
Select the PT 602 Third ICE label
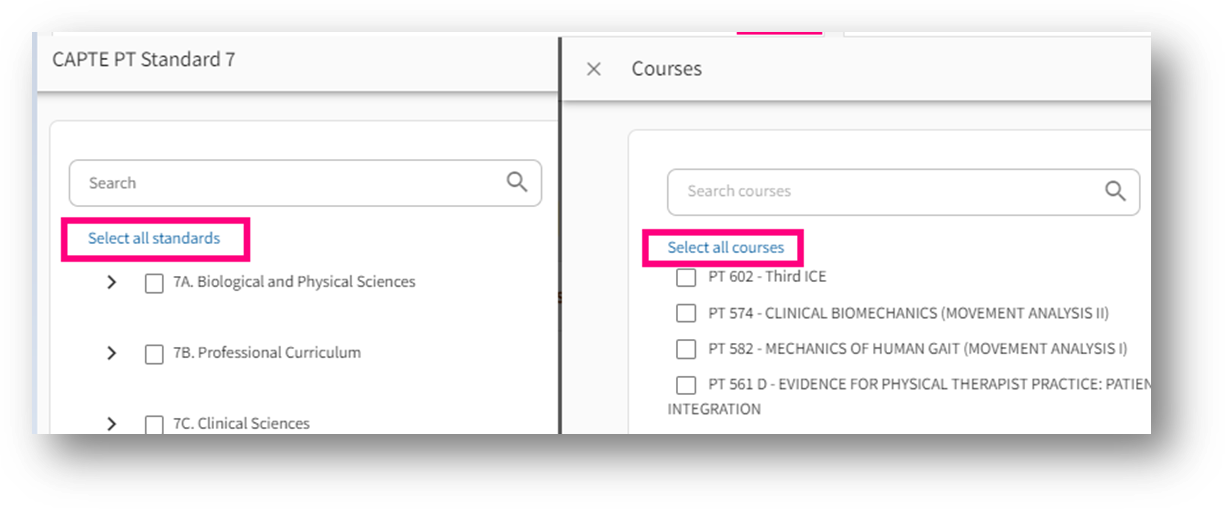tap(767, 277)
